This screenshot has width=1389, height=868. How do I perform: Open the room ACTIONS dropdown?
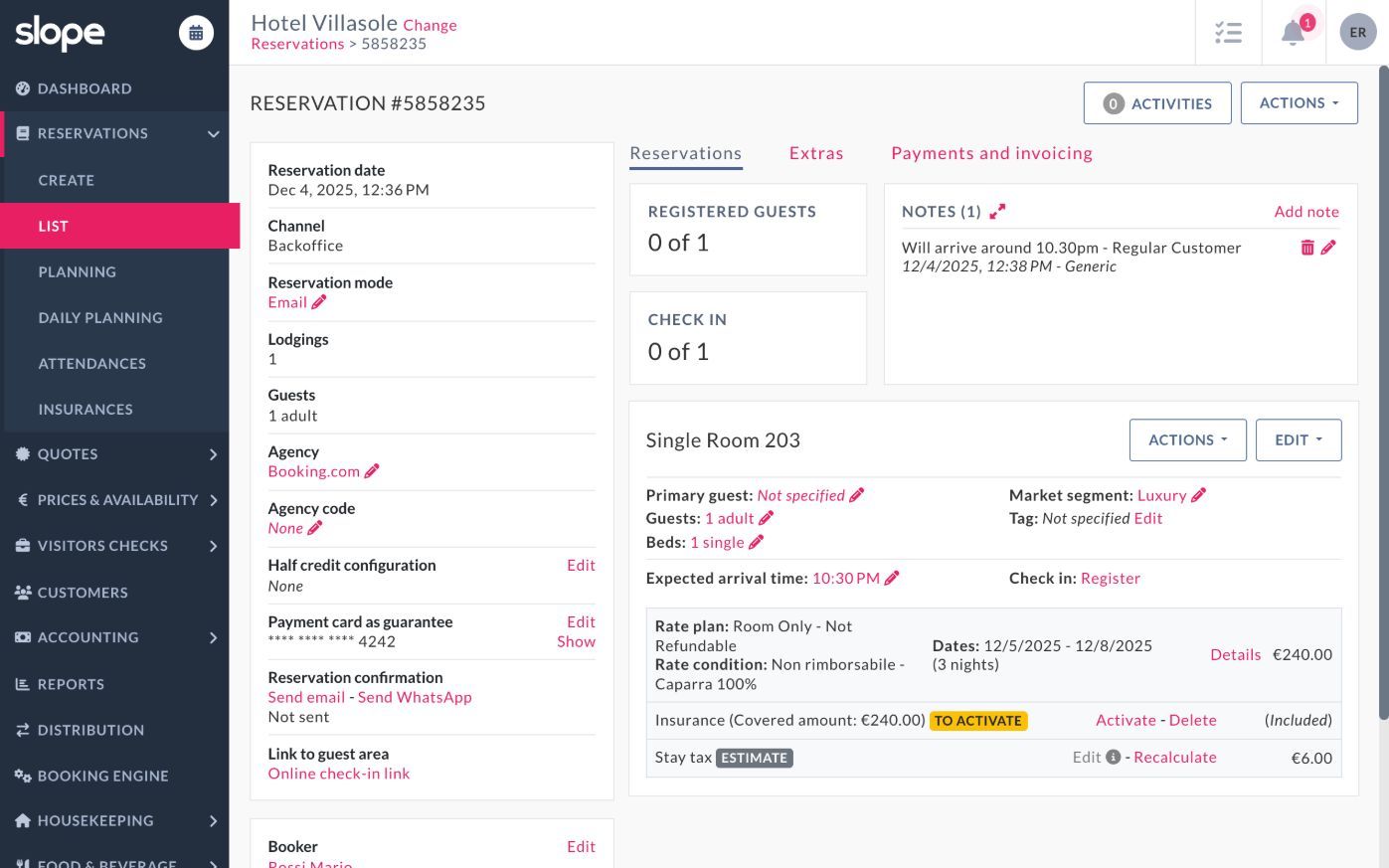pos(1187,440)
